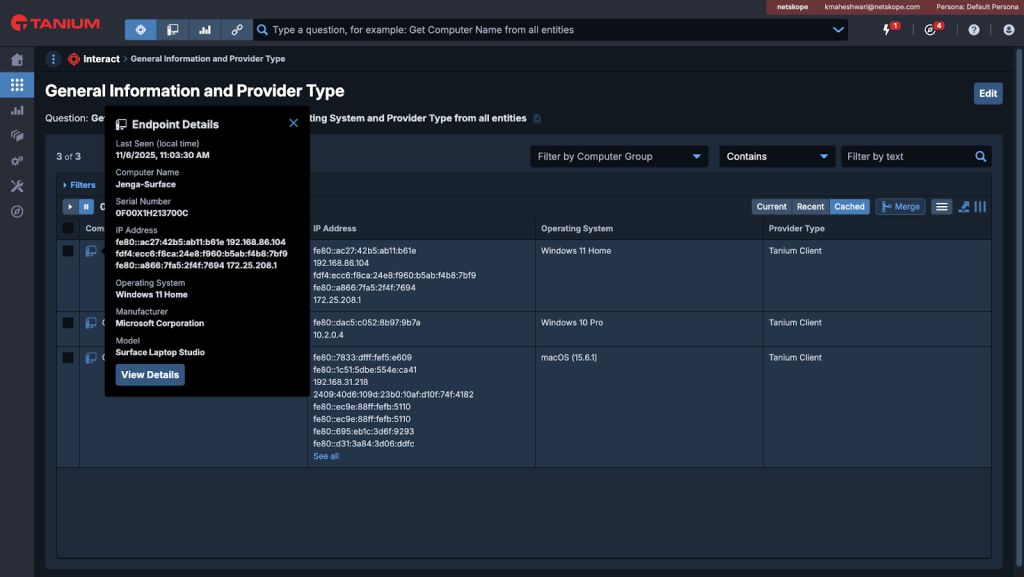Click the Tanium logo
This screenshot has width=1024, height=577.
click(x=56, y=23)
